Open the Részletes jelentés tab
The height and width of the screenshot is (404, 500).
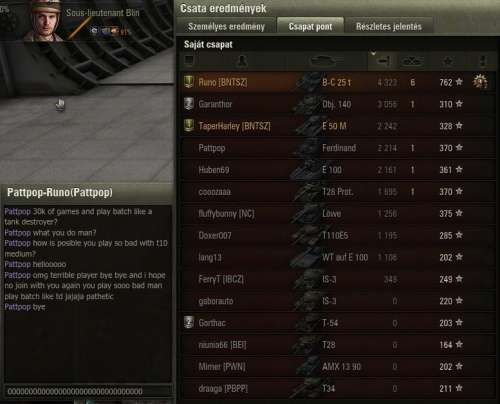(x=389, y=27)
